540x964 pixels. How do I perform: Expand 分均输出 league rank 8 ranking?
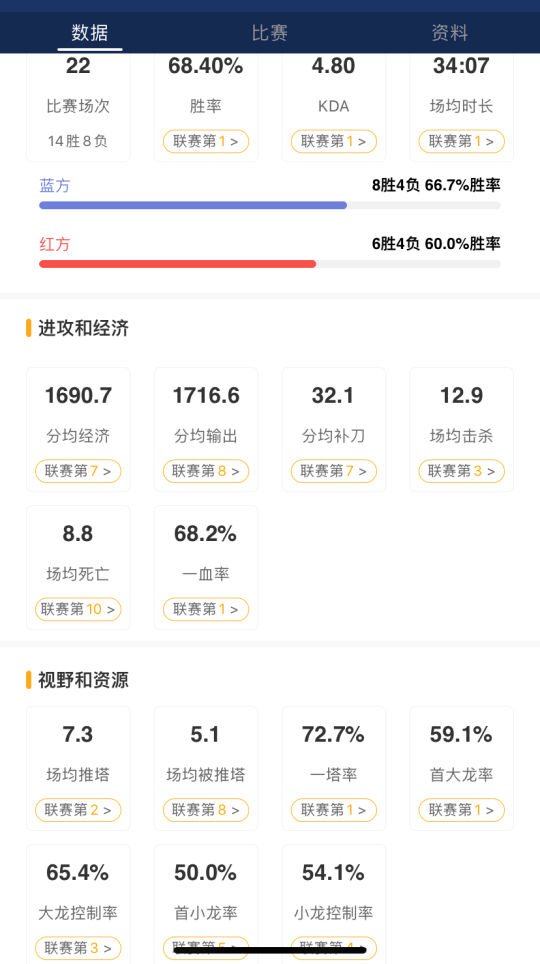click(206, 472)
